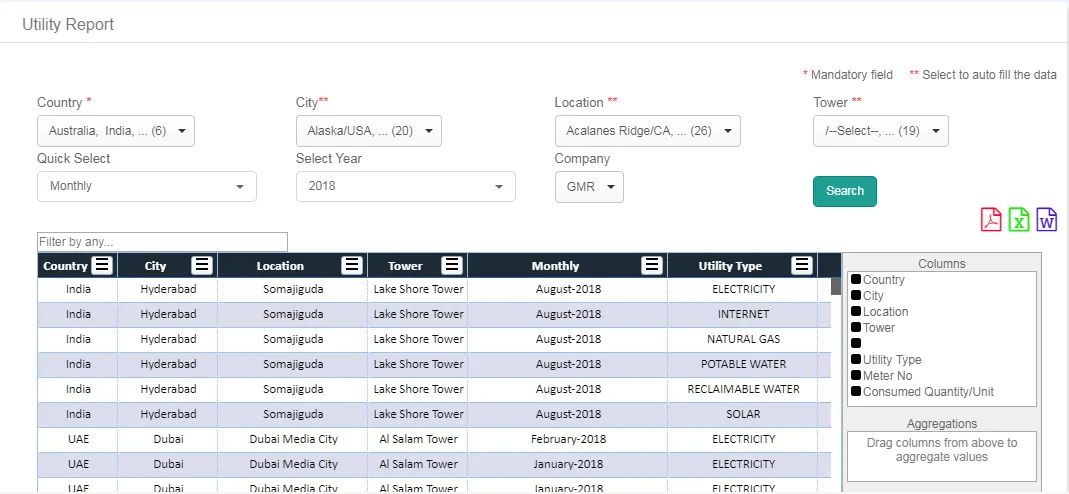1069x494 pixels.
Task: Click the Search button
Action: (844, 191)
